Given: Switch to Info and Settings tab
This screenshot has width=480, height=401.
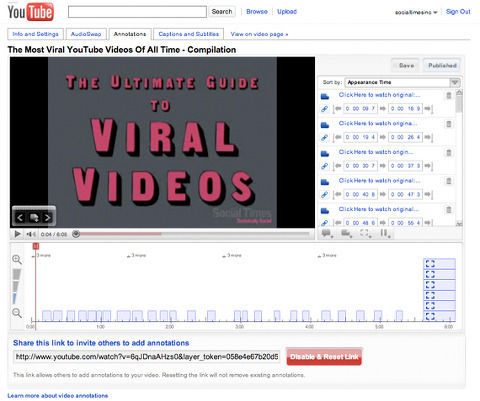Looking at the screenshot, I should (x=35, y=34).
